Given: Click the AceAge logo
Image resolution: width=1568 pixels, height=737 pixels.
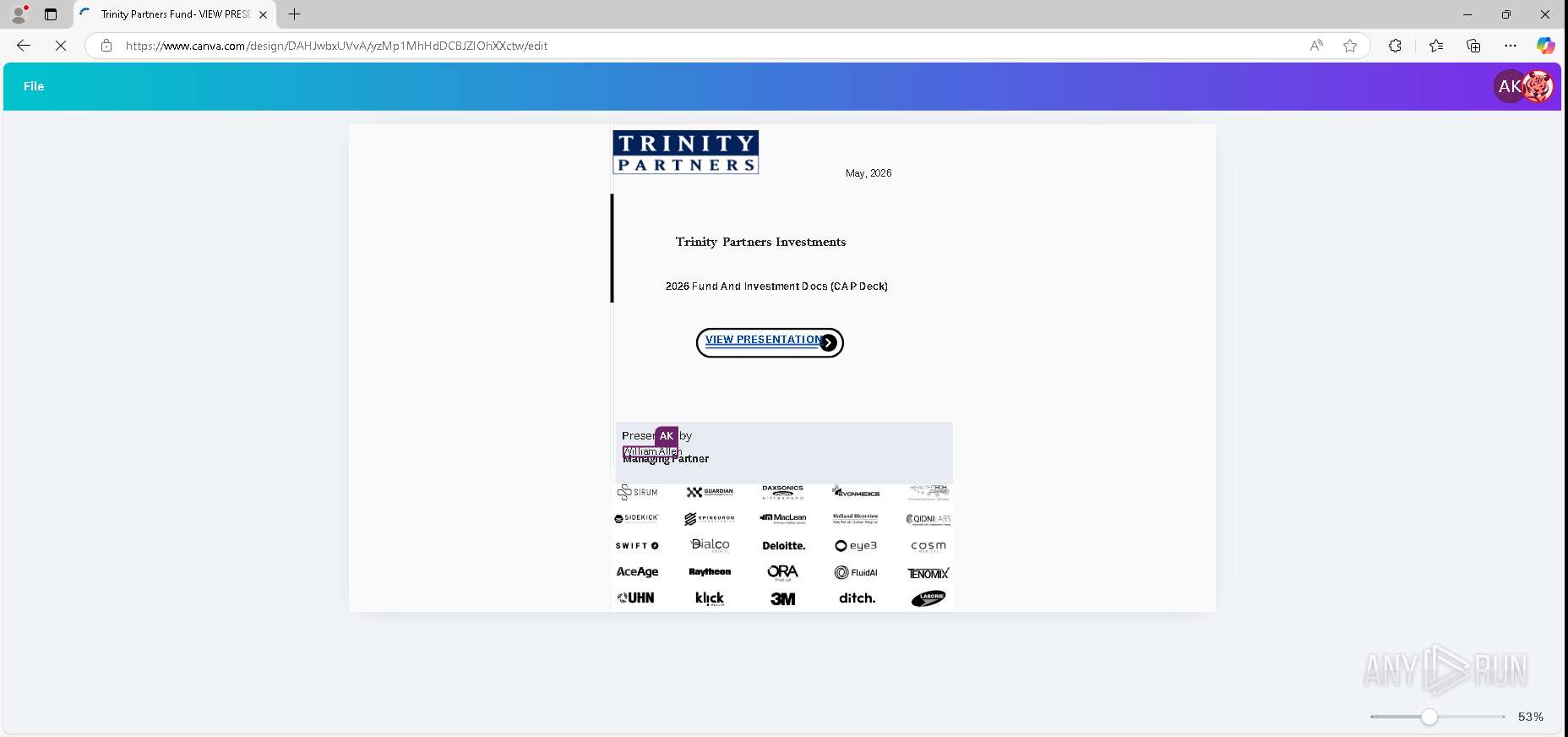Looking at the screenshot, I should click(637, 572).
